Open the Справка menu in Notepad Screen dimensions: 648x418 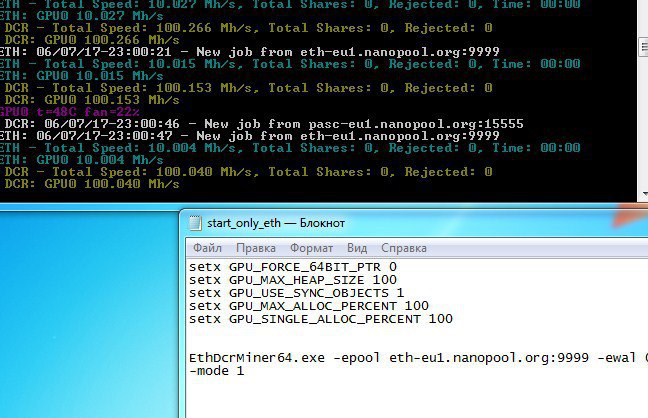(404, 248)
